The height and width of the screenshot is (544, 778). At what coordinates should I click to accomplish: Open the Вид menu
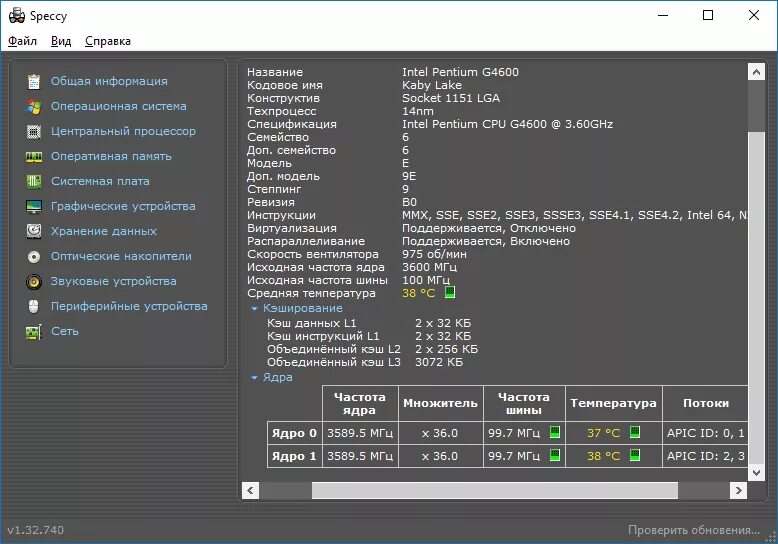click(x=61, y=41)
